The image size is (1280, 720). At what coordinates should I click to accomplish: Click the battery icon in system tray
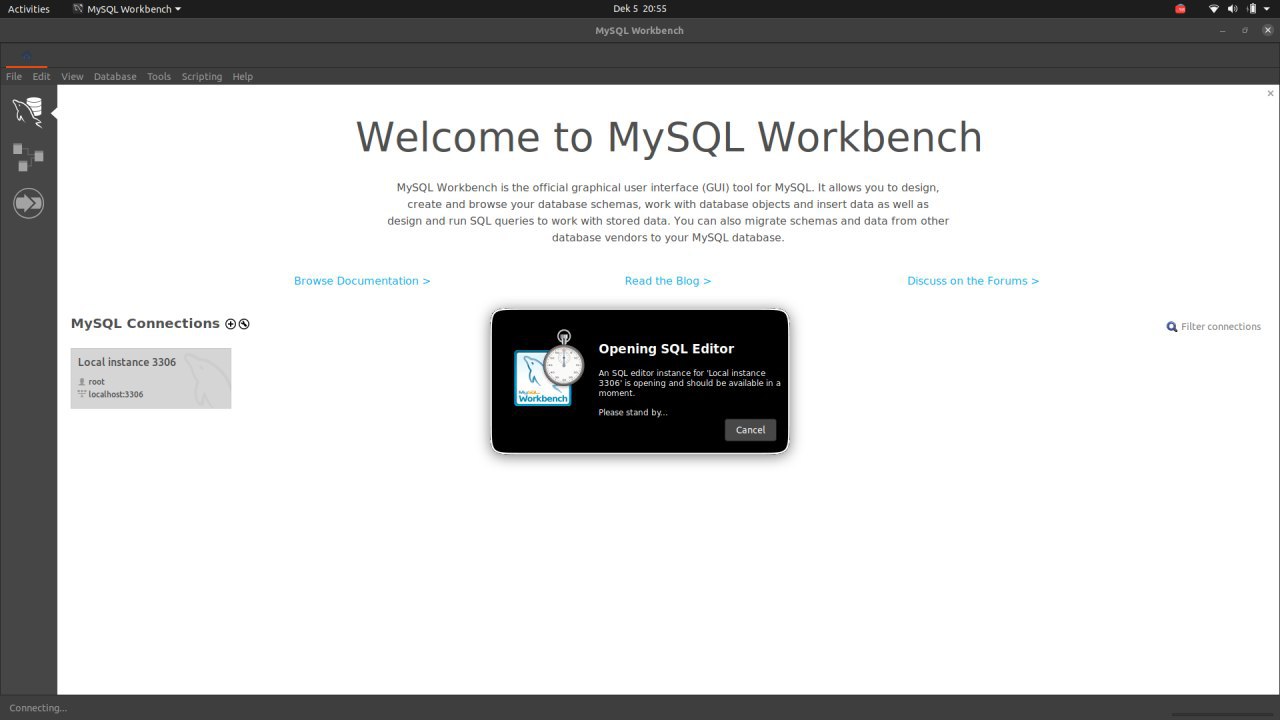tap(1250, 9)
